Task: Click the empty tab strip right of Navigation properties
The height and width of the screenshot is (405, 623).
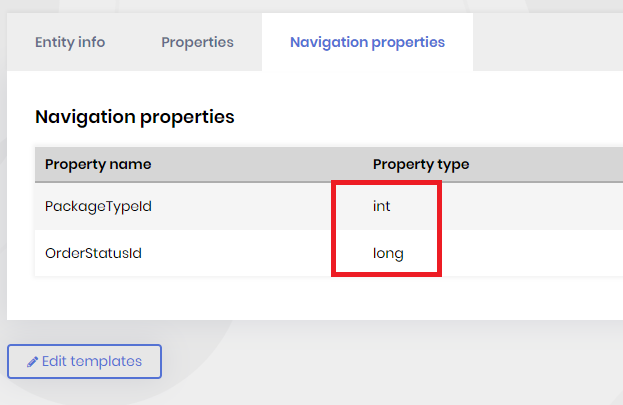Action: click(548, 42)
